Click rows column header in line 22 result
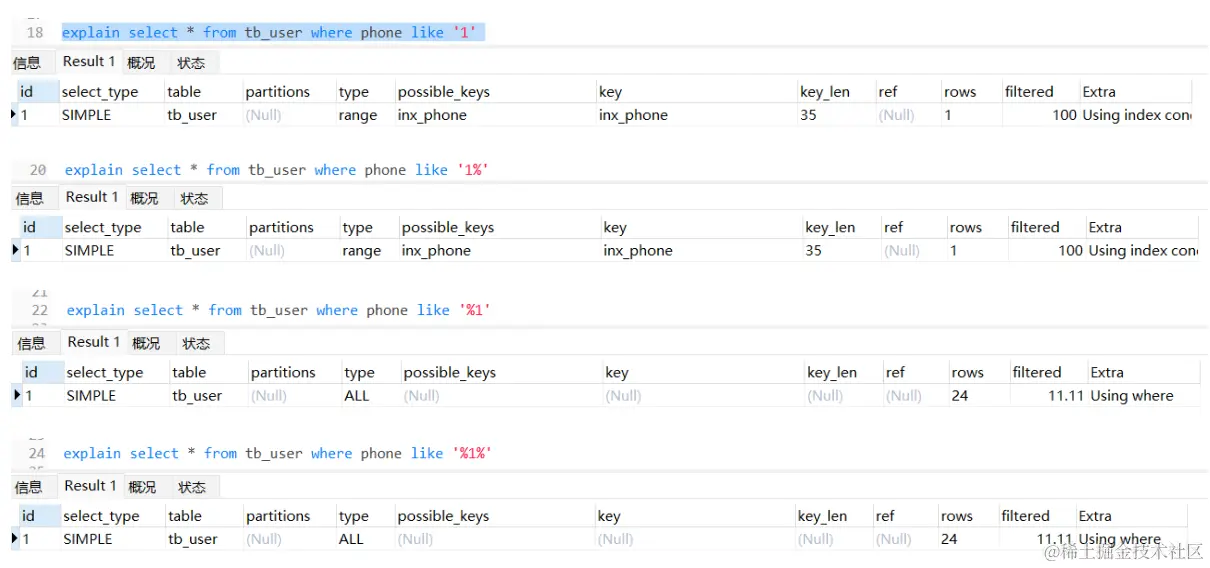 click(968, 372)
